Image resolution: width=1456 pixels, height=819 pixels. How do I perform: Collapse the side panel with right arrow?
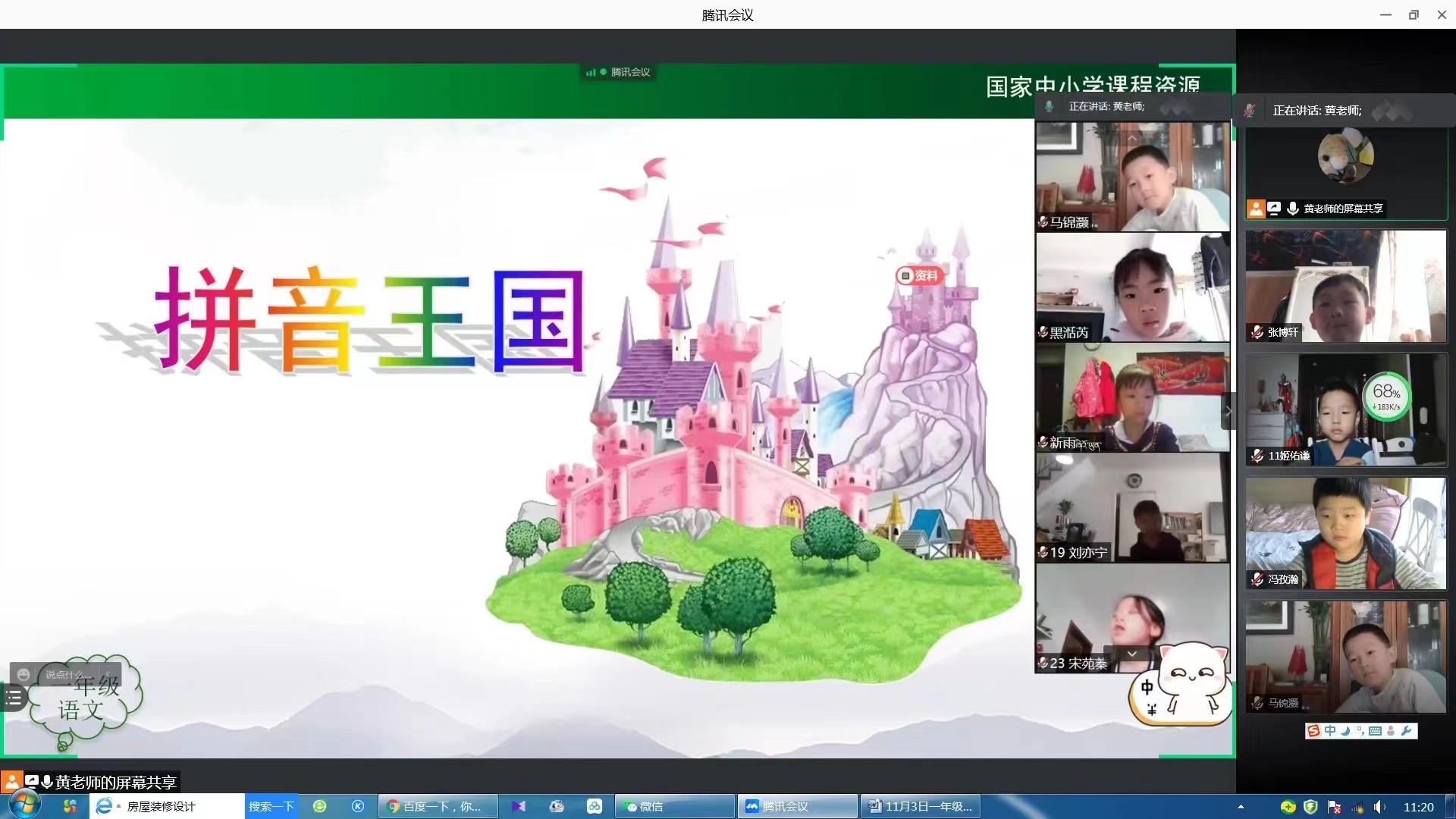1228,411
